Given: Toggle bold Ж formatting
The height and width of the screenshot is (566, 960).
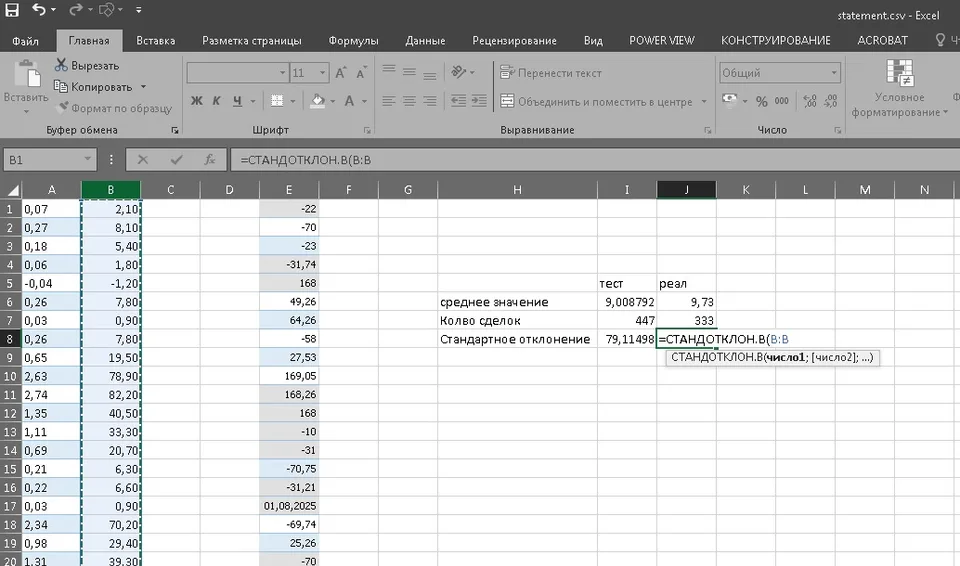Looking at the screenshot, I should click(197, 101).
